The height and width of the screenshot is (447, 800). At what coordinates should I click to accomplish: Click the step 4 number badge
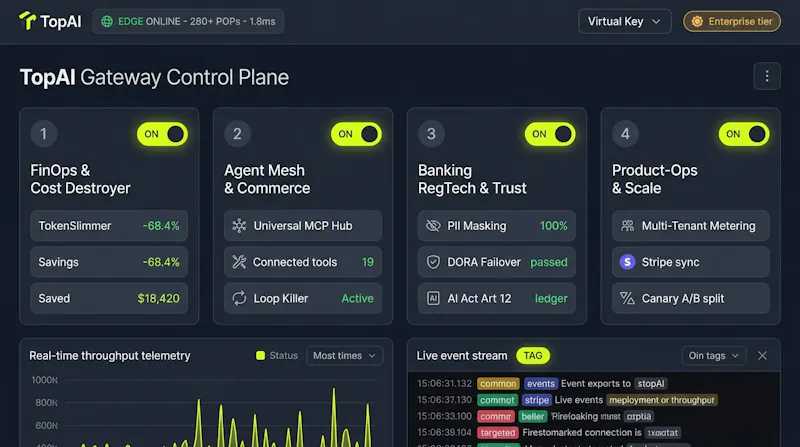click(625, 134)
